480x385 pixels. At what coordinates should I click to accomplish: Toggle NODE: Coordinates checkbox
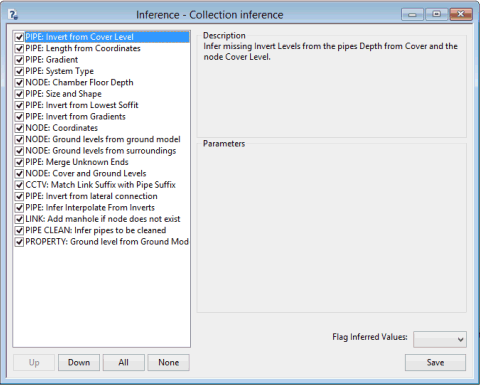[19, 128]
